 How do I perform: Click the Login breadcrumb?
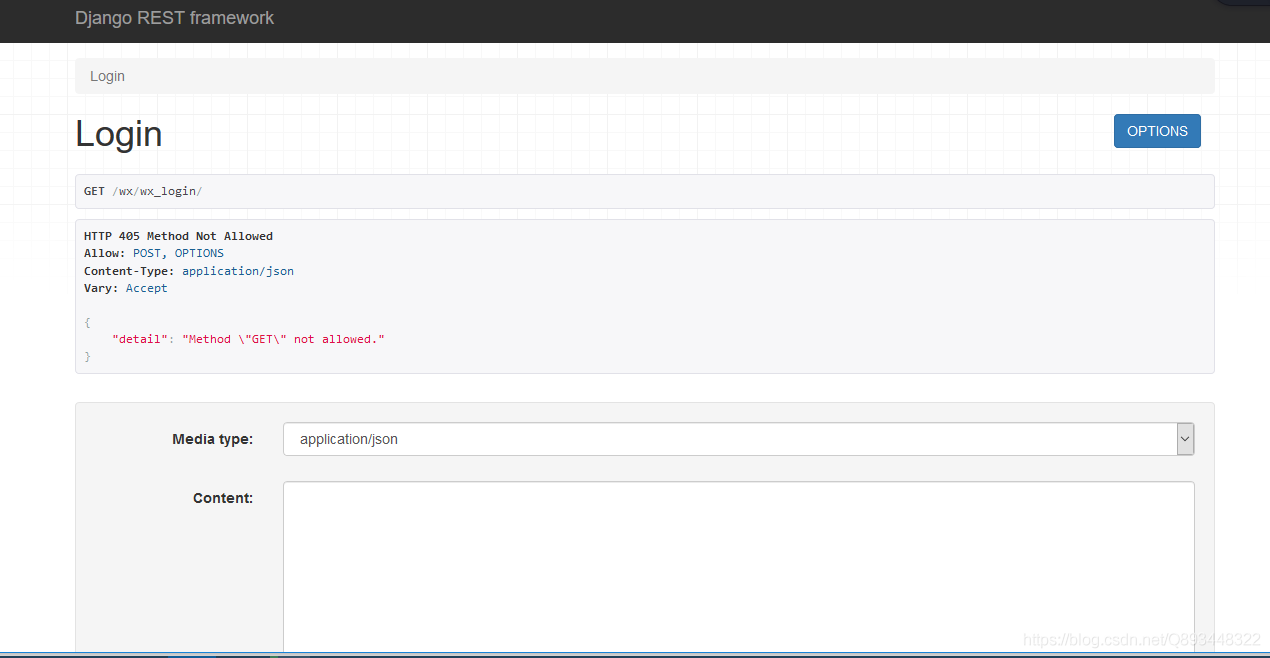click(x=107, y=76)
